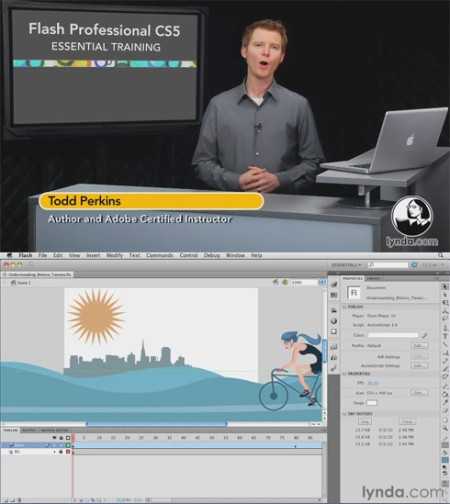Select the Selection tool in Tools panel
Viewport: 450px width, 504px height.
(x=445, y=286)
